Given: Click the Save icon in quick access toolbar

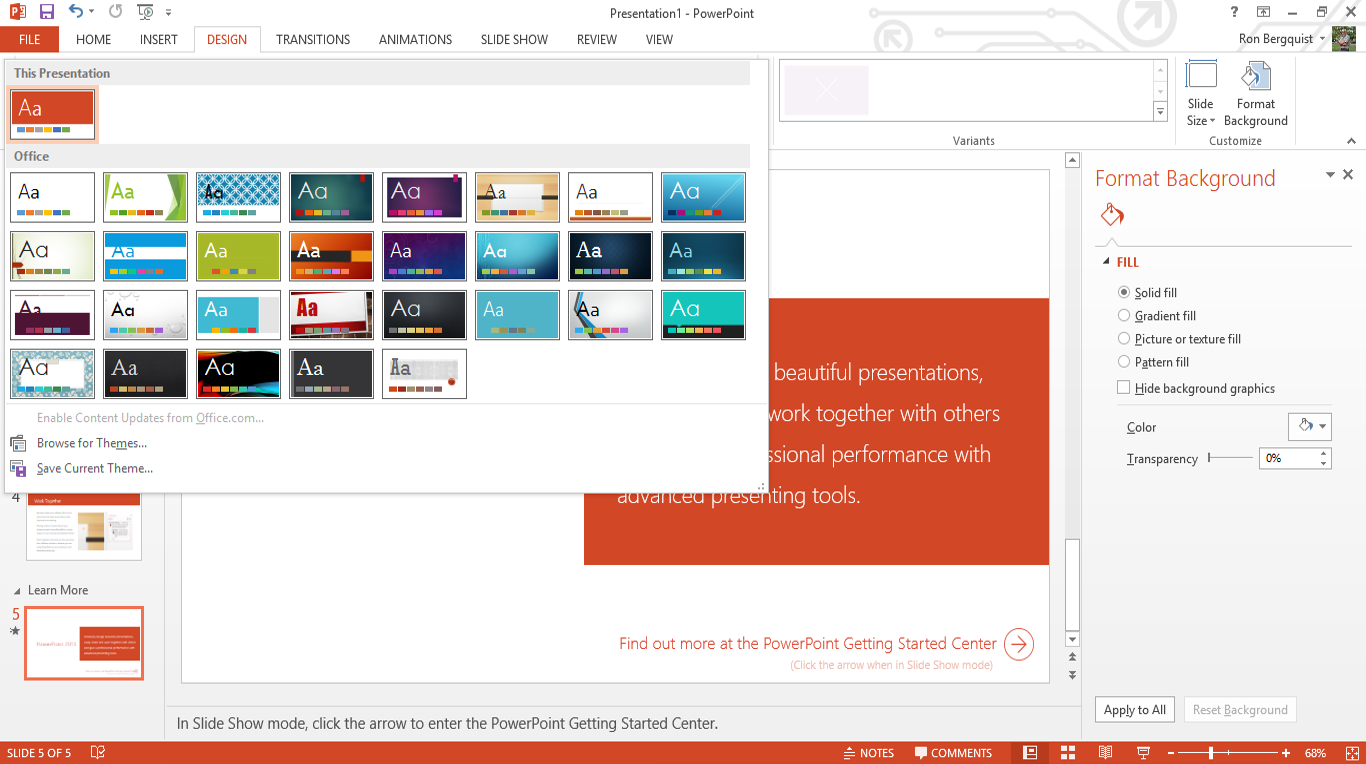Looking at the screenshot, I should click(x=46, y=12).
